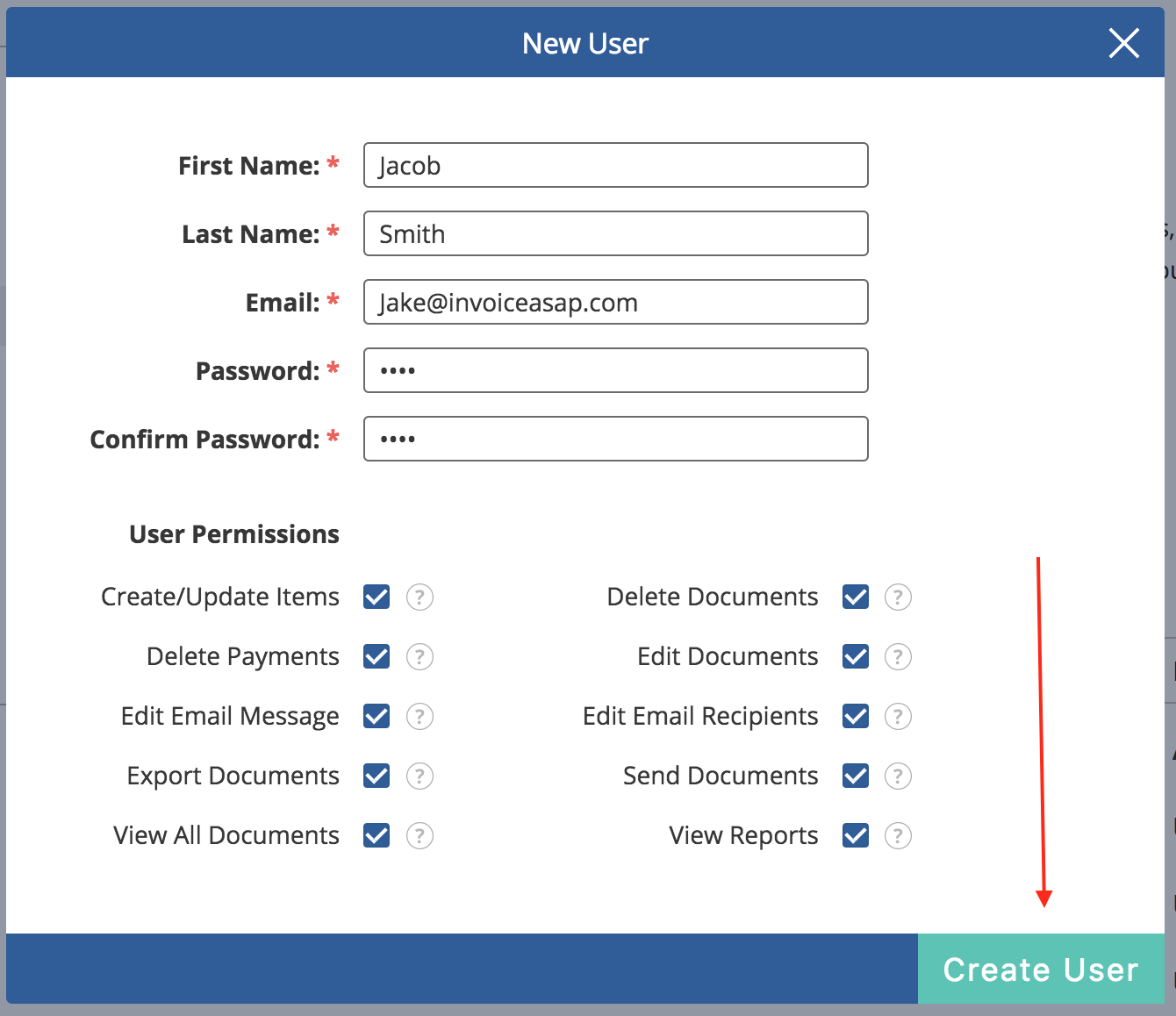Open help tooltip for View Reports
Viewport: 1176px width, 1016px height.
[x=898, y=836]
